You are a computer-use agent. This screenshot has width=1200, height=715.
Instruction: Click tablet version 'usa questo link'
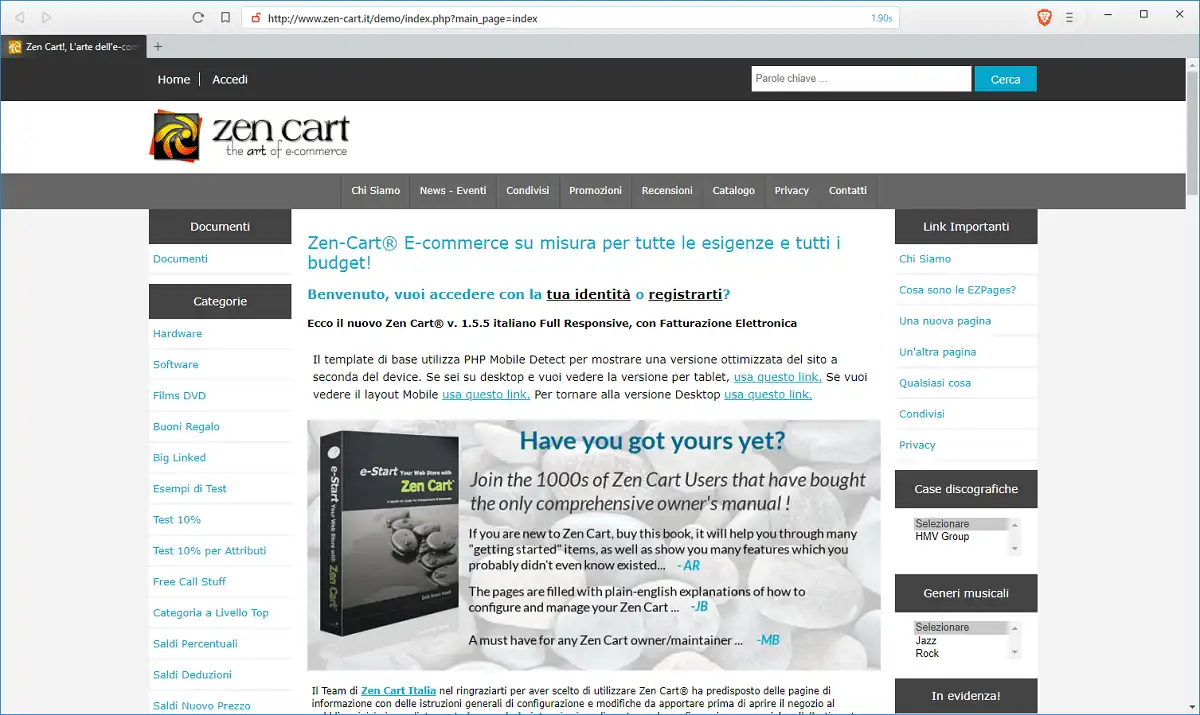pyautogui.click(x=777, y=377)
